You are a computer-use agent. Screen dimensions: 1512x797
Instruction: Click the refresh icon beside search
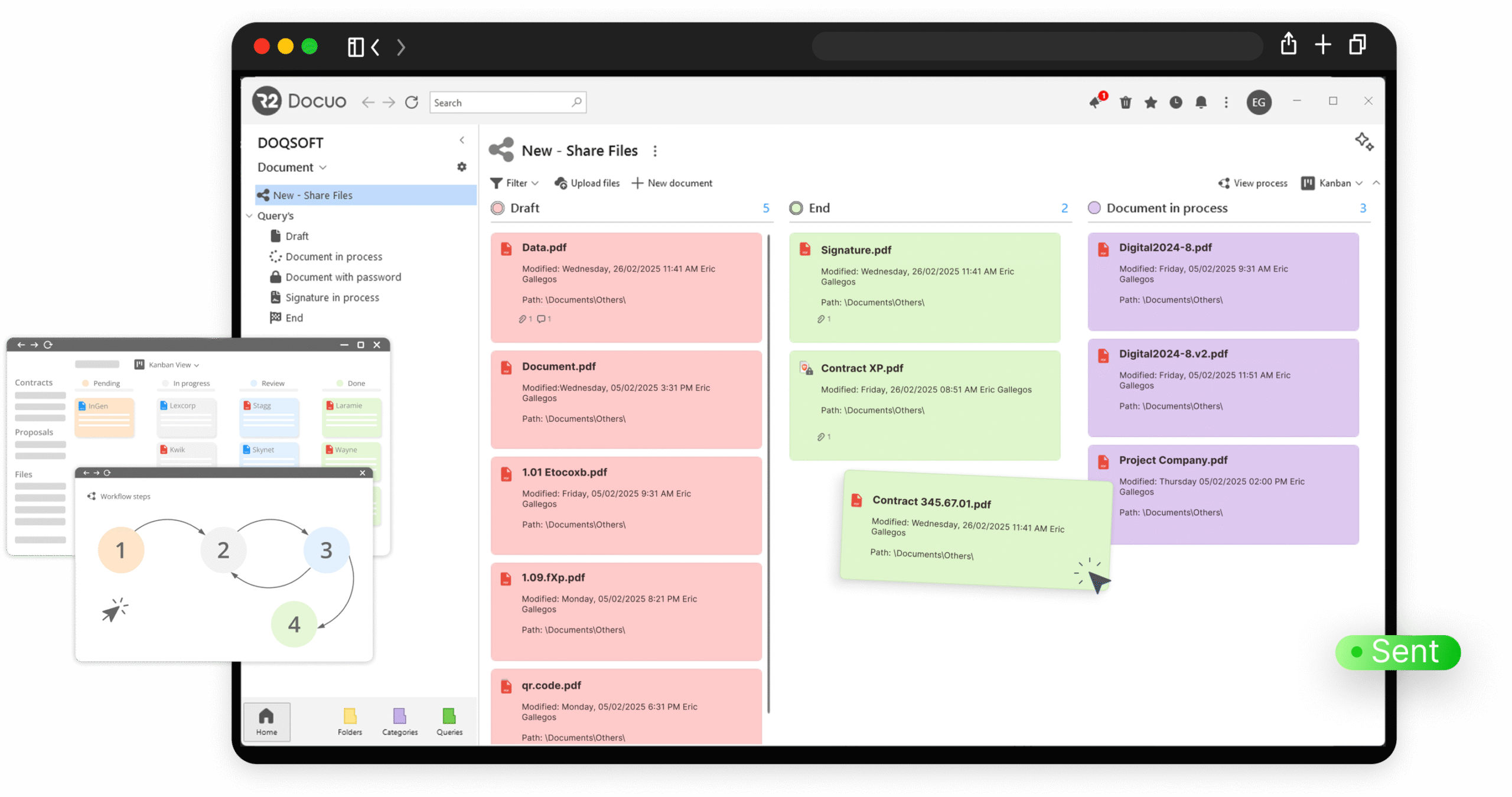[412, 103]
